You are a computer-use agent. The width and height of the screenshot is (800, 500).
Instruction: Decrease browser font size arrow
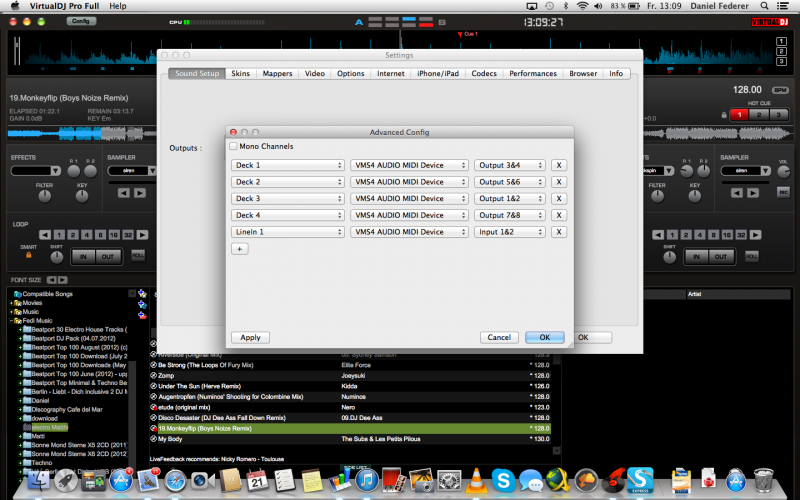click(51, 280)
